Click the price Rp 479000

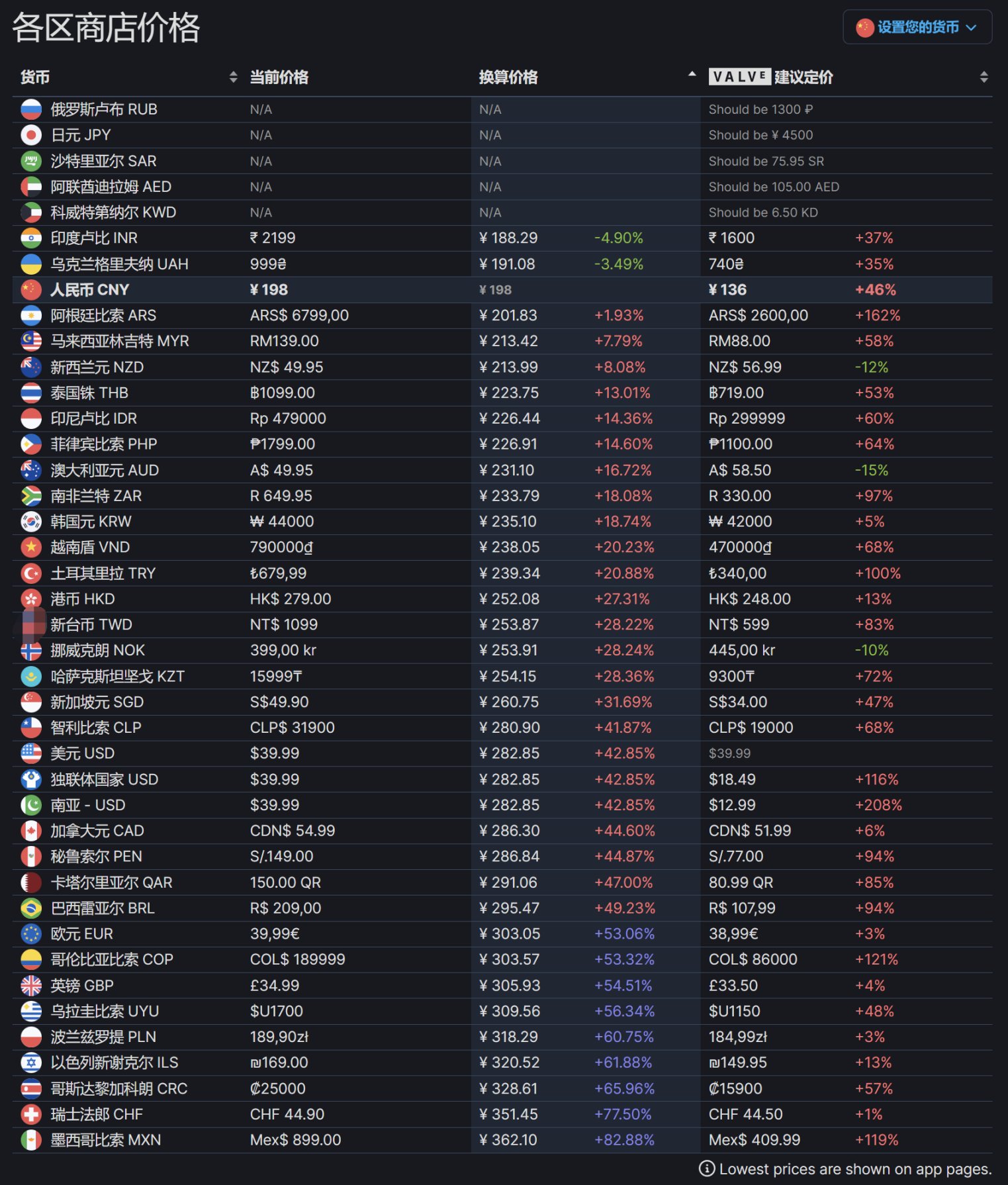(x=288, y=418)
